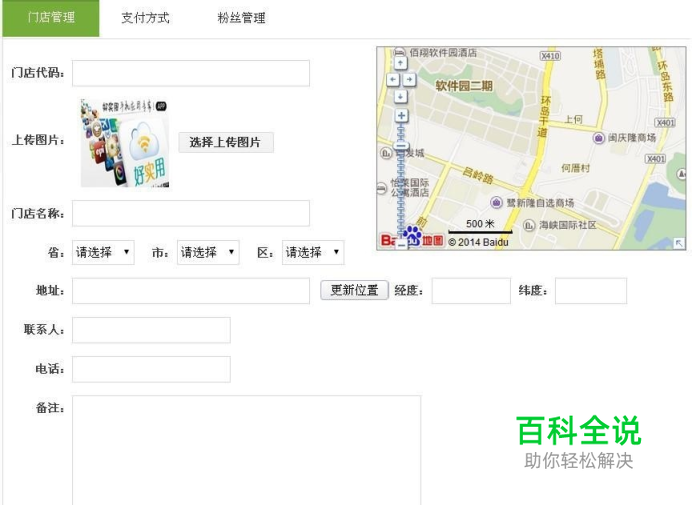This screenshot has width=692, height=505.
Task: Switch to the 支付方式 tab
Action: 146,18
